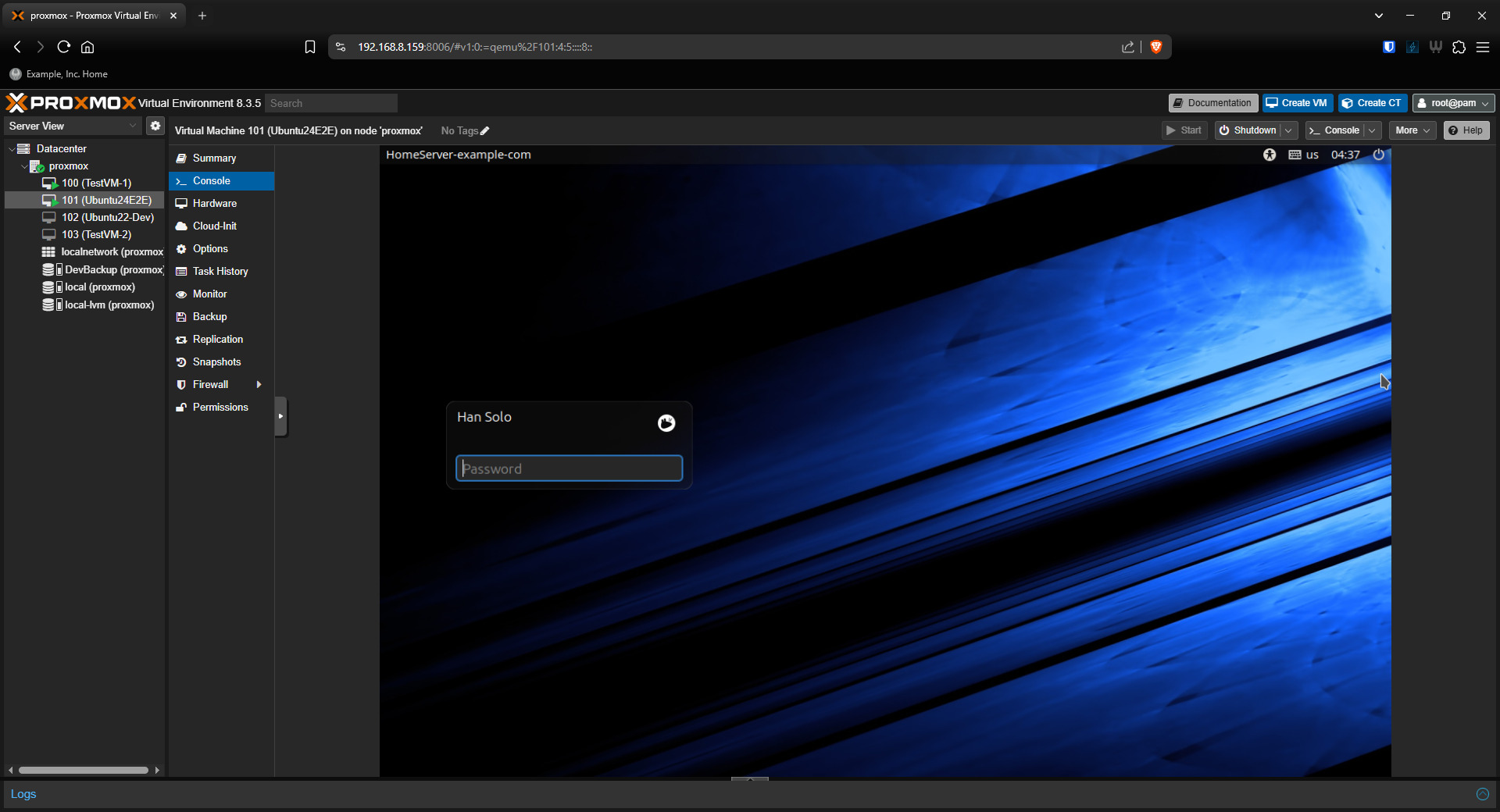Click the Password input field
Screen dimensions: 1500x812
569,468
